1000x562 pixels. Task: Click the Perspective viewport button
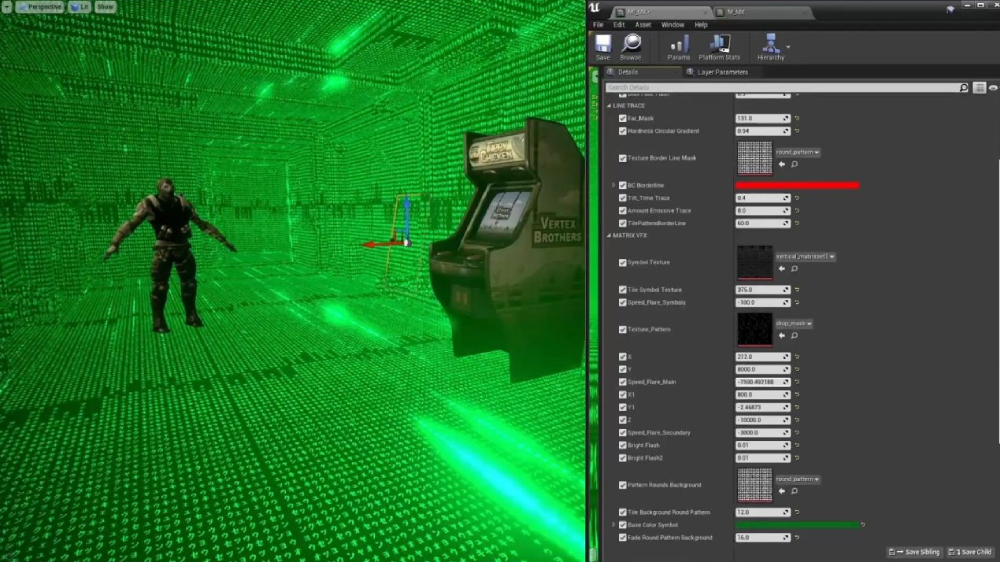click(40, 7)
